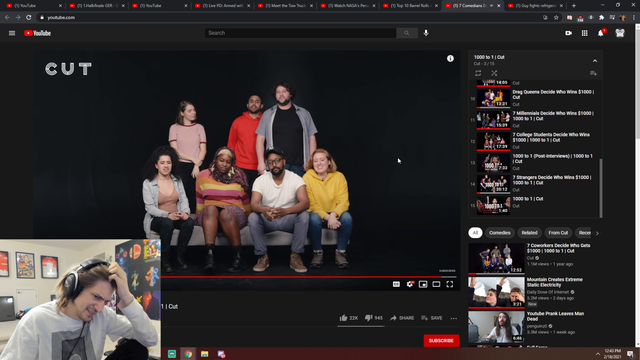Screen dimensions: 640x360
Task: Click the search magnifier button
Action: tap(407, 33)
